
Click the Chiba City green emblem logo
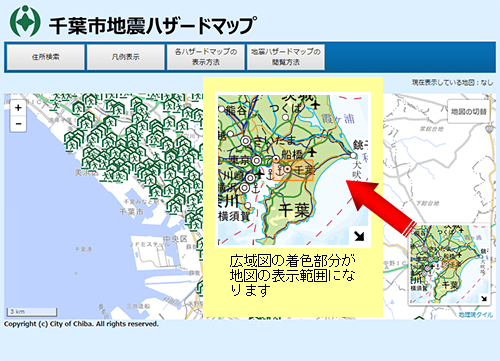tap(25, 21)
